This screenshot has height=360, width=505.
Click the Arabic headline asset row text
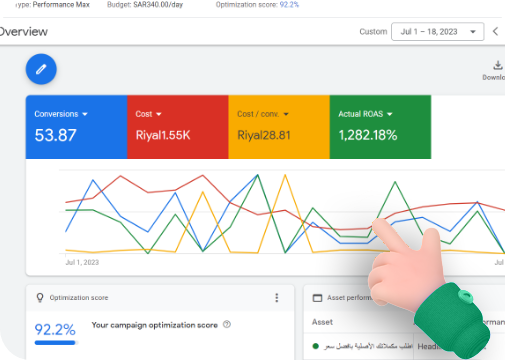click(368, 346)
